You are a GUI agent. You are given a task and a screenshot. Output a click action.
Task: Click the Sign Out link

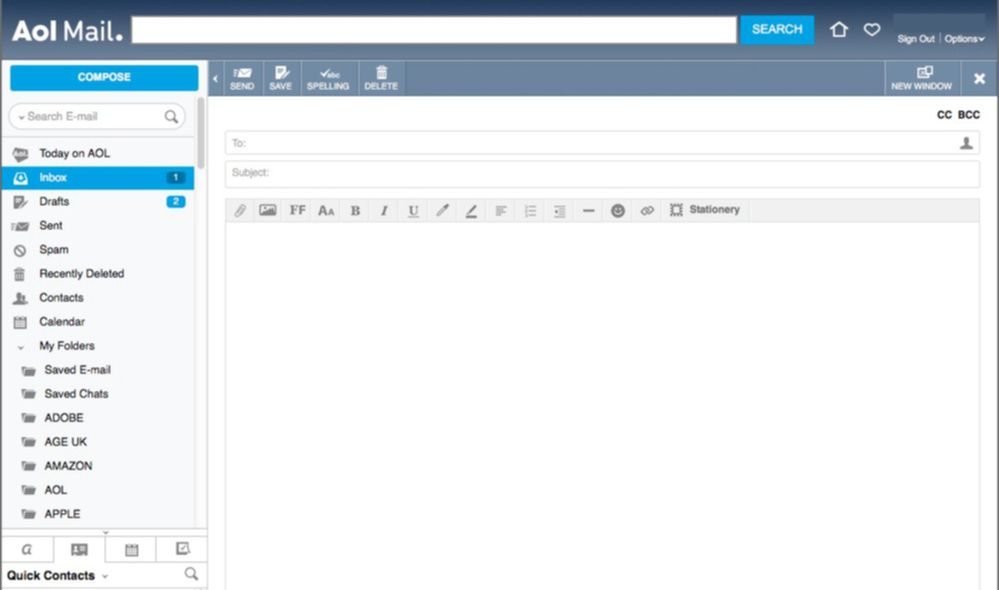[x=916, y=39]
